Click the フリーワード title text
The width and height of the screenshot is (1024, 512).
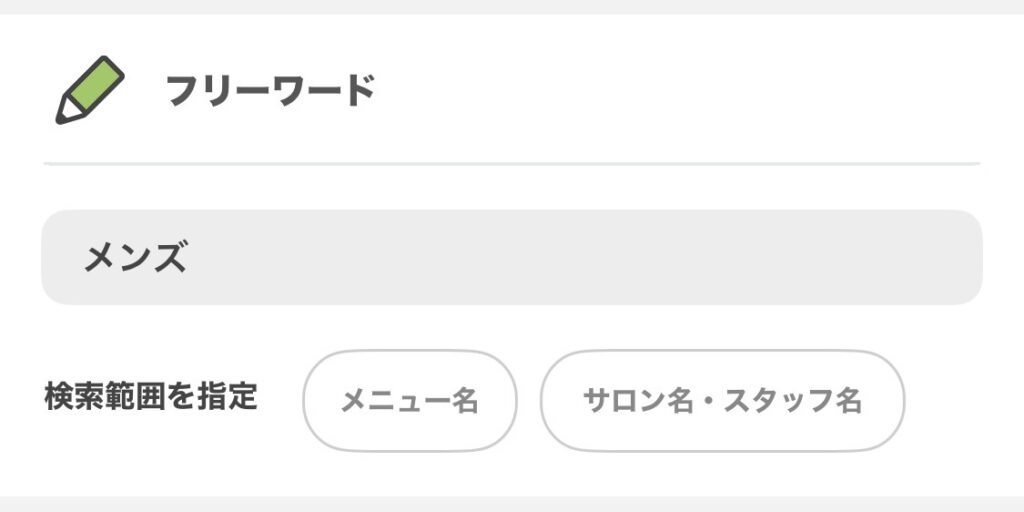[269, 91]
